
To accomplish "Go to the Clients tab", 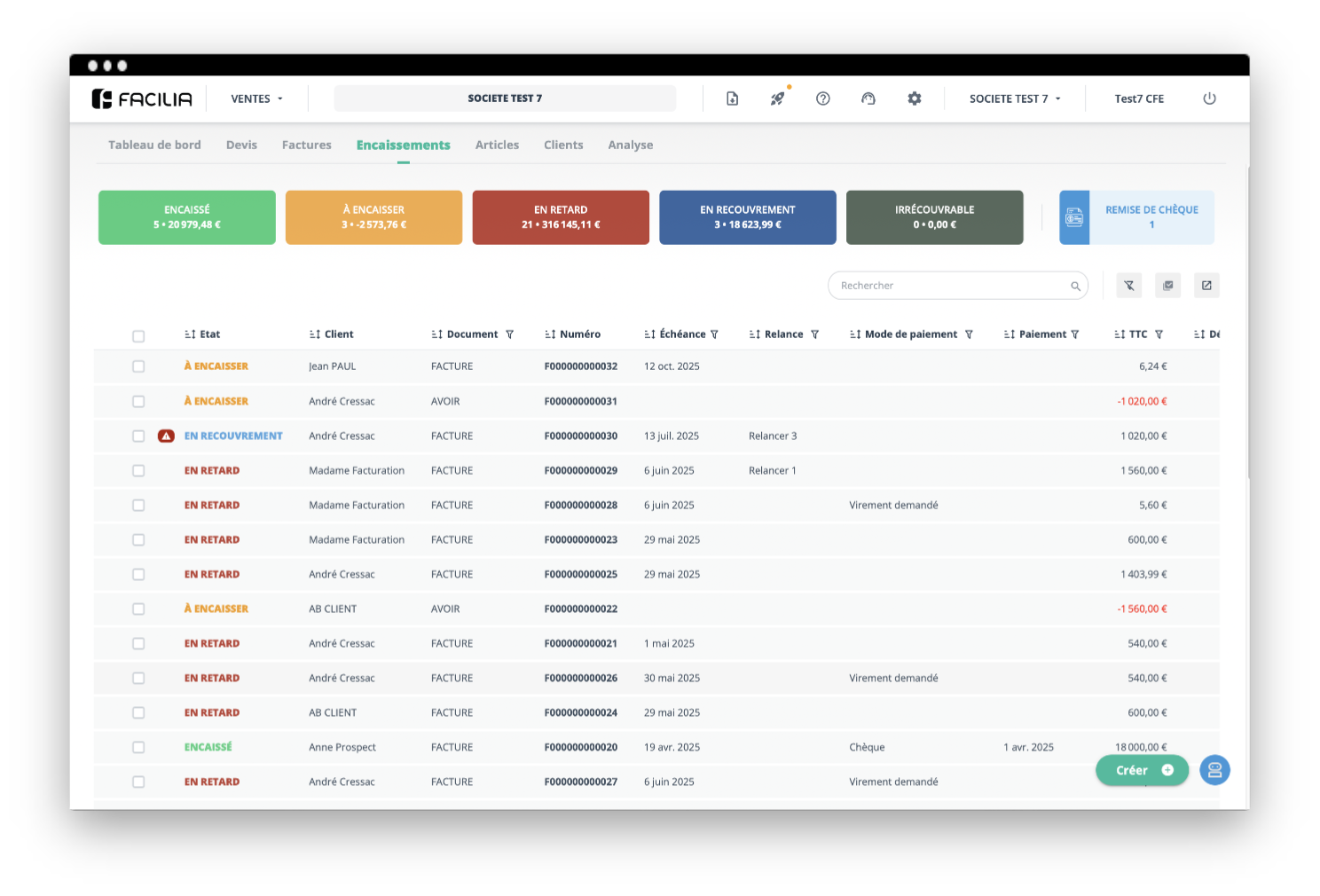I will click(x=563, y=145).
